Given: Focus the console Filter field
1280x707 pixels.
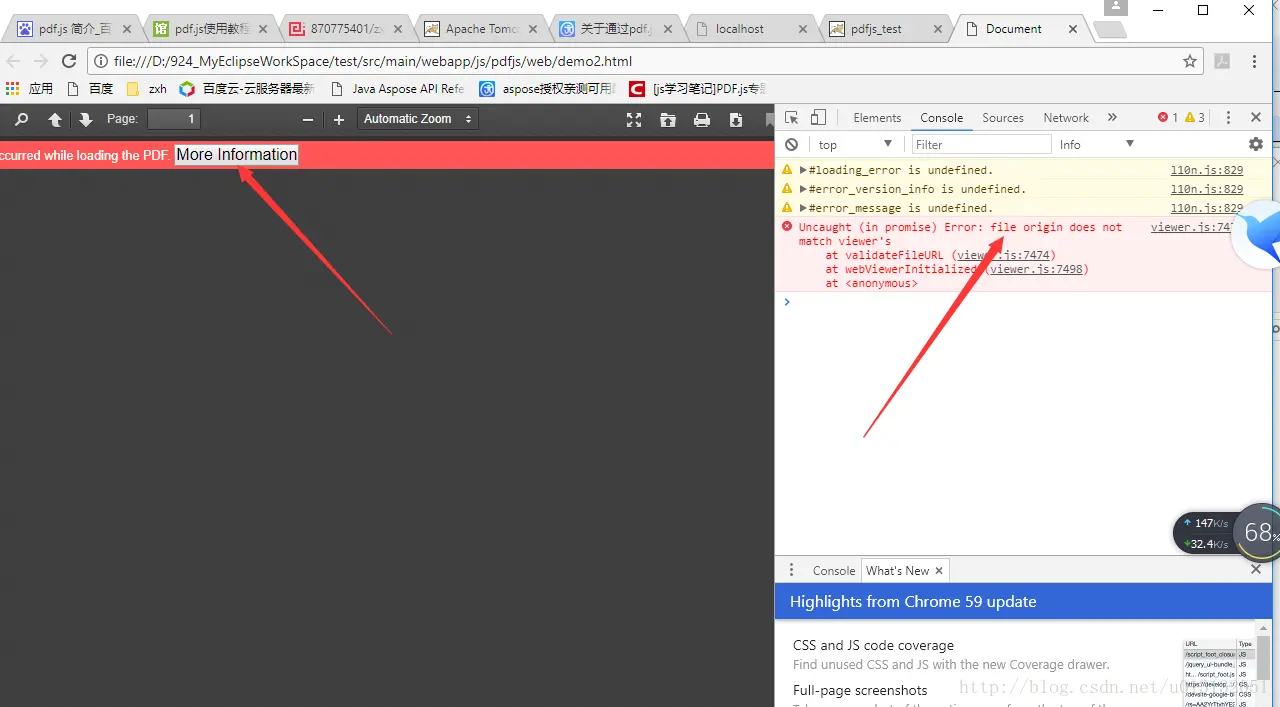Looking at the screenshot, I should click(x=981, y=144).
